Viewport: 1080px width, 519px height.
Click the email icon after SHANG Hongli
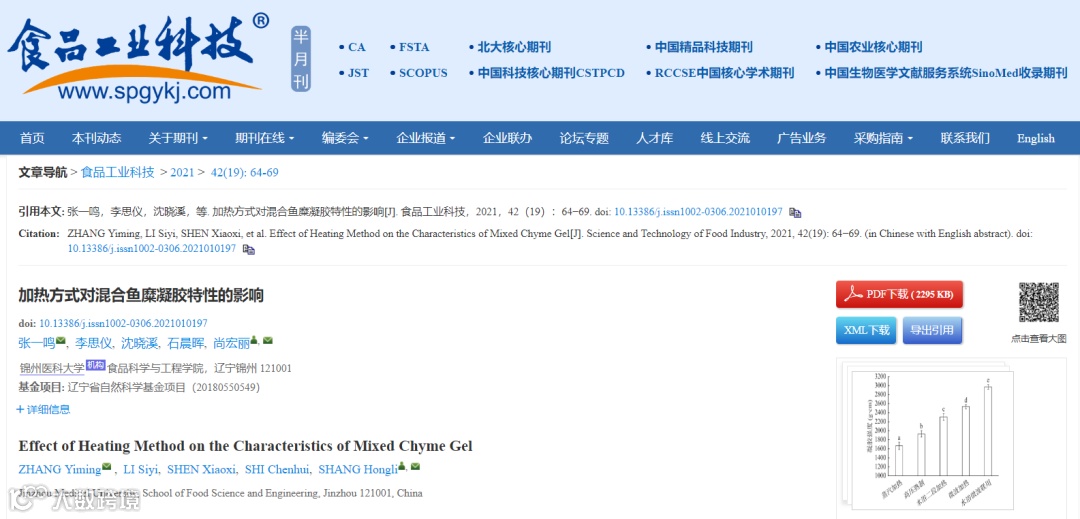pyautogui.click(x=415, y=468)
